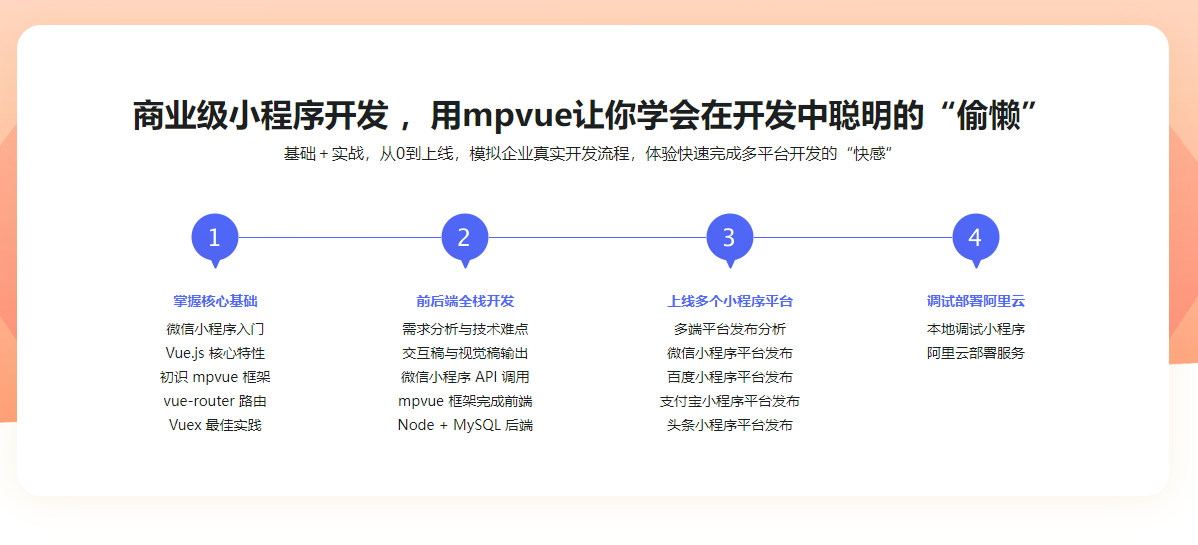Screen dimensions: 1198x545
Task: Click the step 3 circle marker
Action: tap(729, 238)
